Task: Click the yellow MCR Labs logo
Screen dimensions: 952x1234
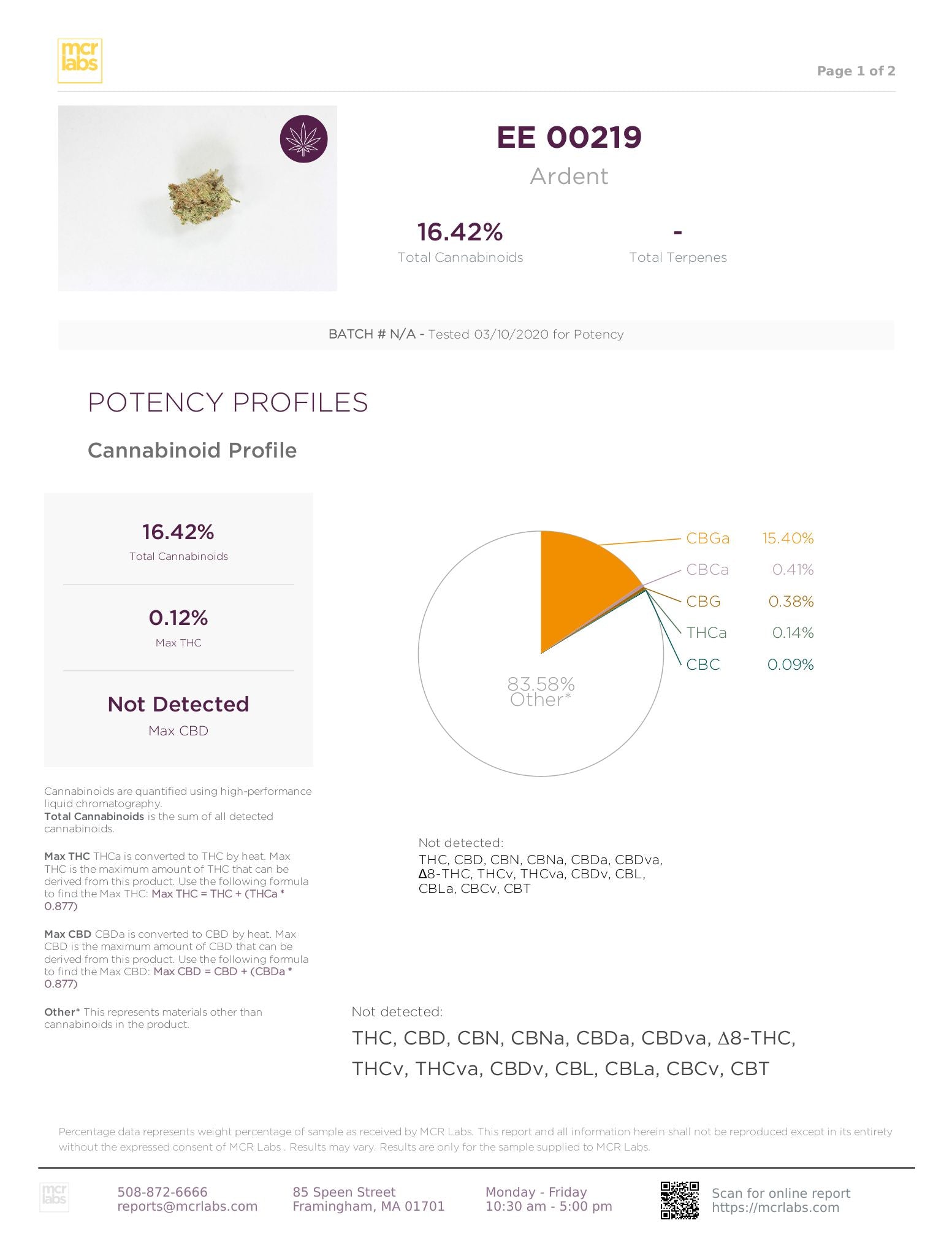Action: (x=80, y=61)
